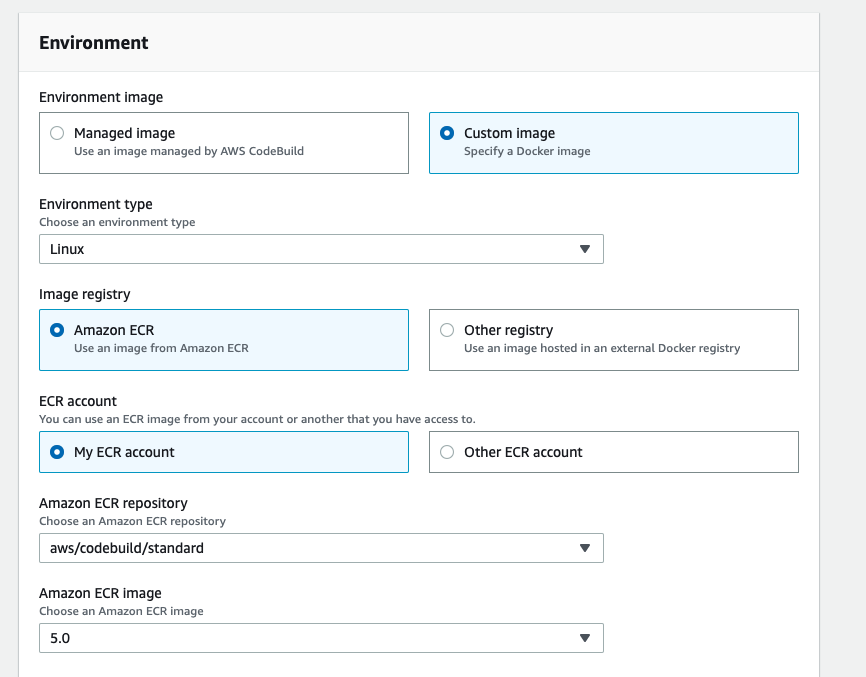Click the Linux value in Environment type
Viewport: 866px width, 677px height.
[x=67, y=249]
